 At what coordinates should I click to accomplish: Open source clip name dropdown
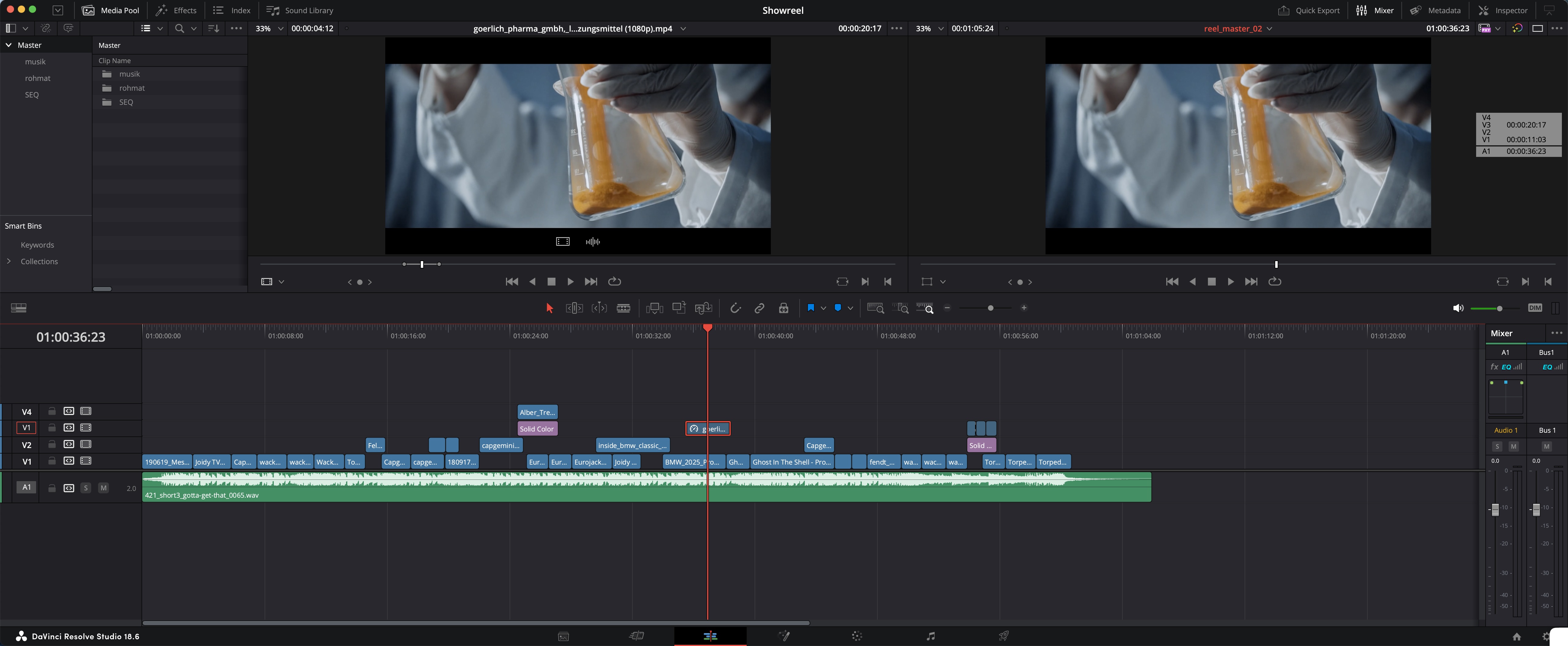(683, 28)
